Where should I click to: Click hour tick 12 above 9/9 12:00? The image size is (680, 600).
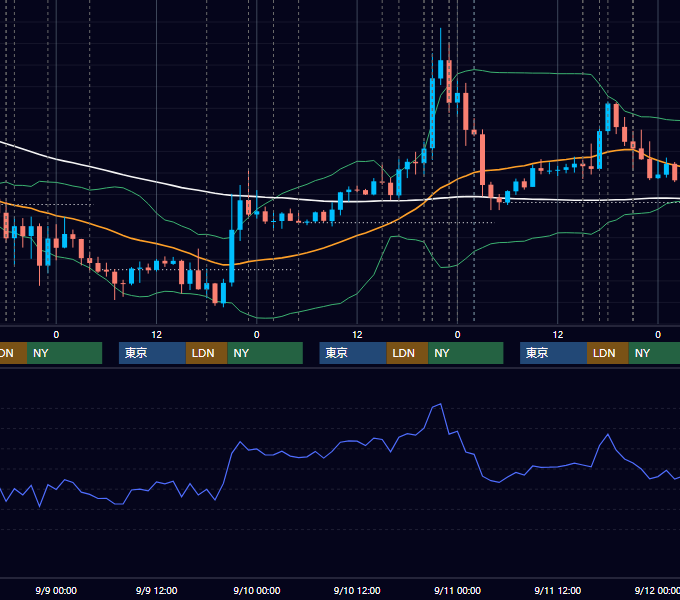click(x=157, y=335)
